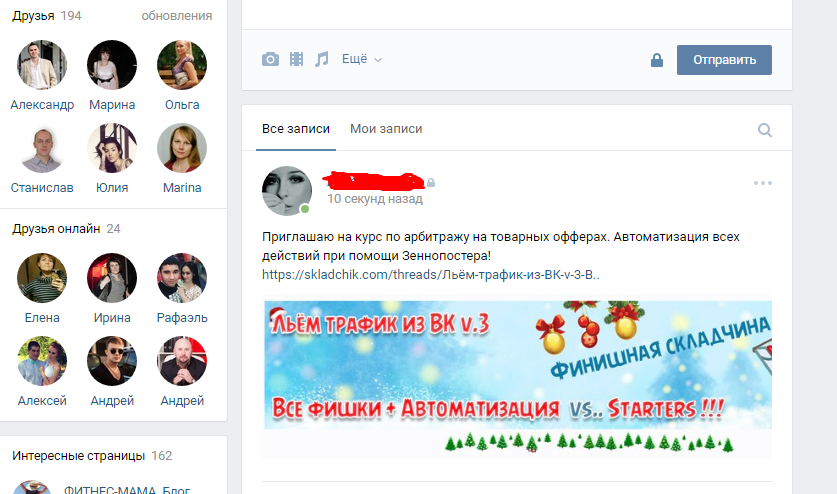Click the post text about курс по арбитражу
The height and width of the screenshot is (494, 837).
pyautogui.click(x=501, y=246)
